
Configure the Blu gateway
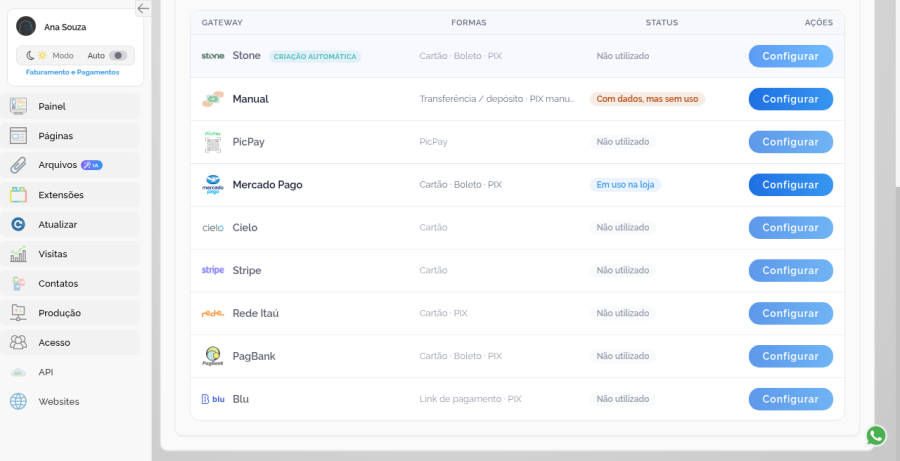pos(790,399)
